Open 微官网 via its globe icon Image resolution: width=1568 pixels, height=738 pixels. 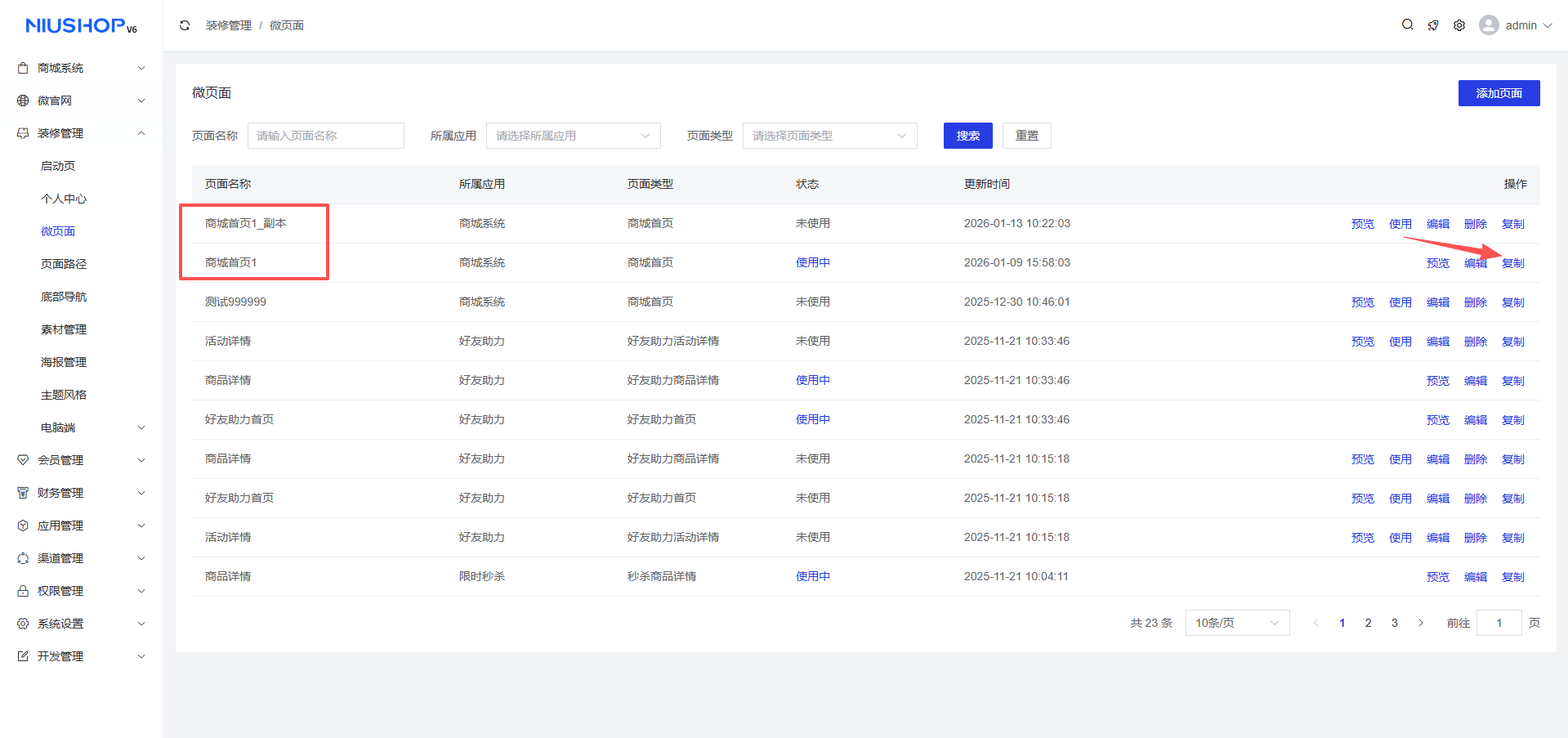(x=23, y=101)
